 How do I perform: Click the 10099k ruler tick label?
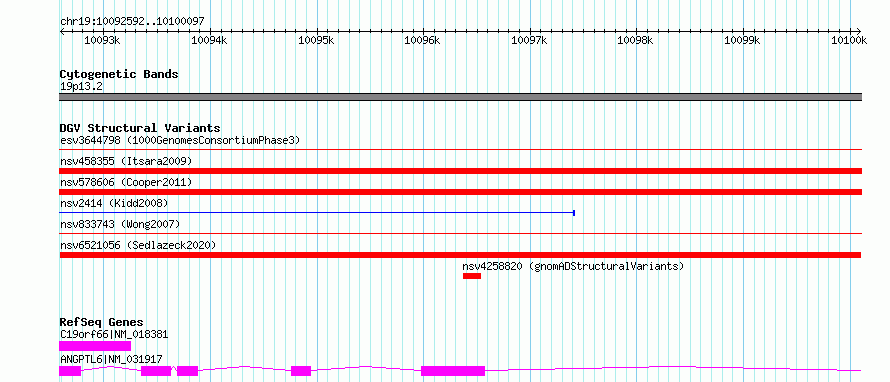(742, 40)
